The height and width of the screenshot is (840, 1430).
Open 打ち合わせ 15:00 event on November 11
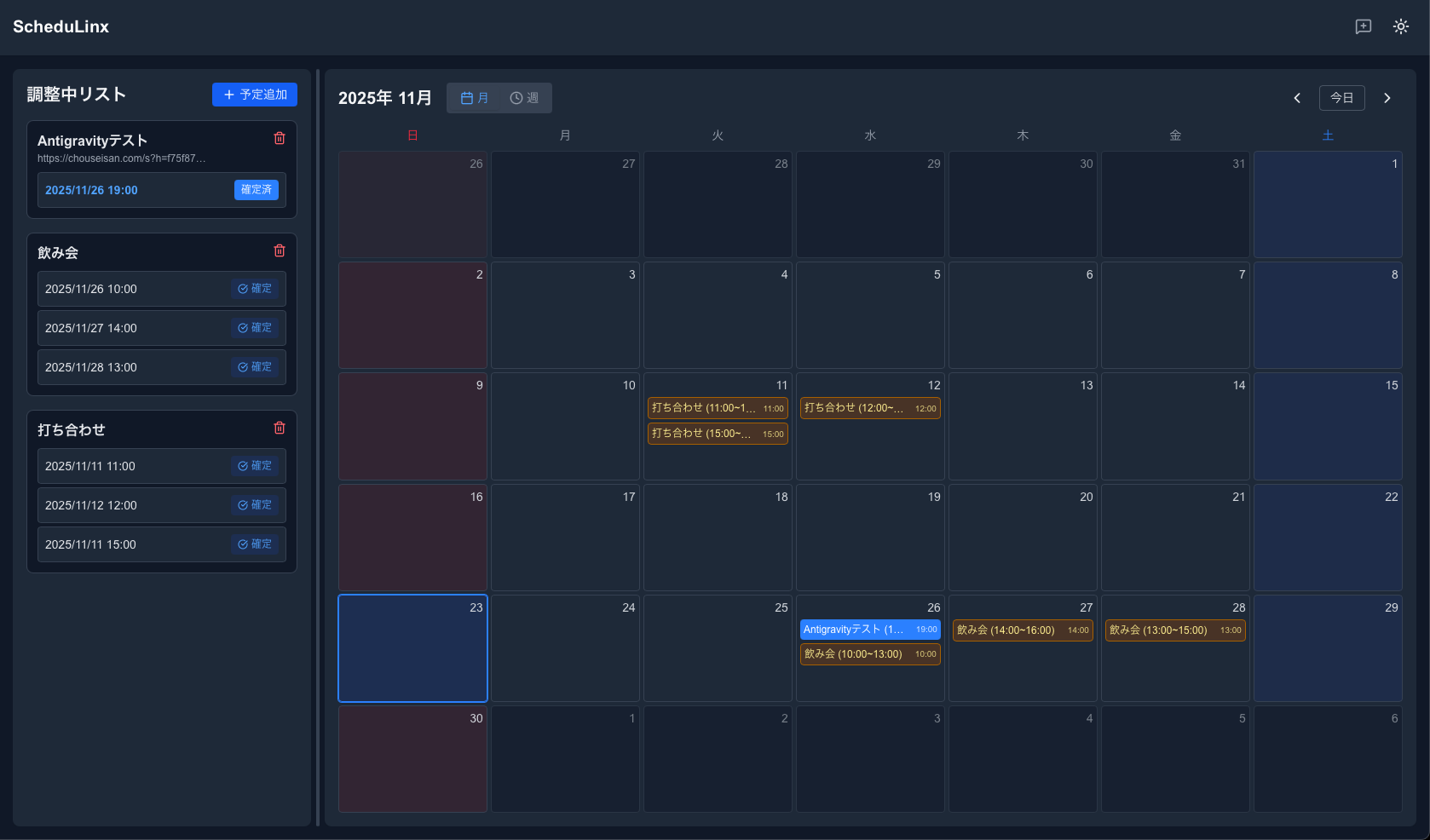tap(718, 434)
